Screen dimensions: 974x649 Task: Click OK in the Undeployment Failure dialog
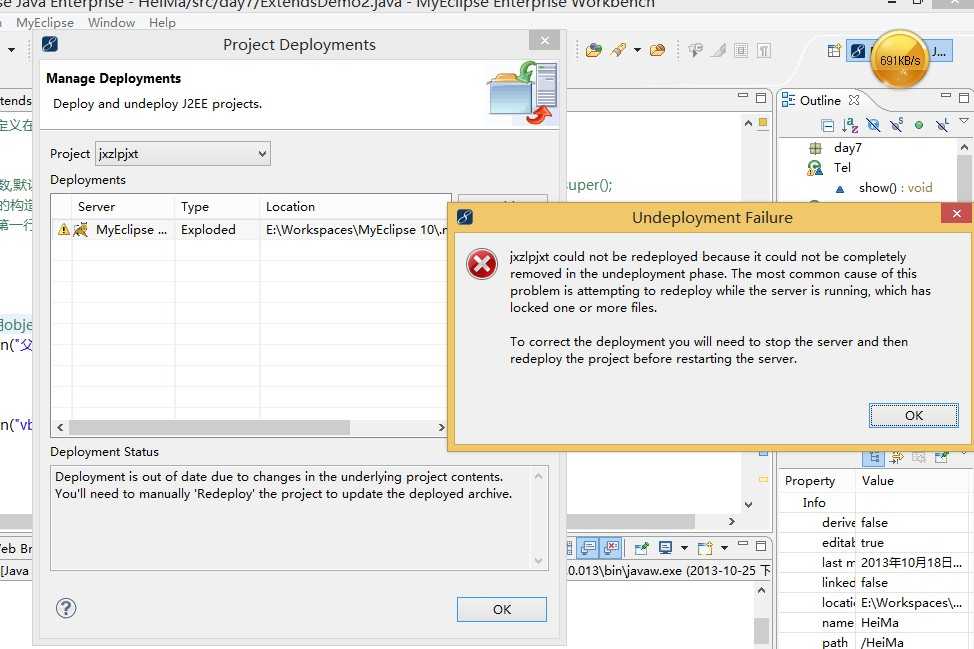tap(913, 415)
